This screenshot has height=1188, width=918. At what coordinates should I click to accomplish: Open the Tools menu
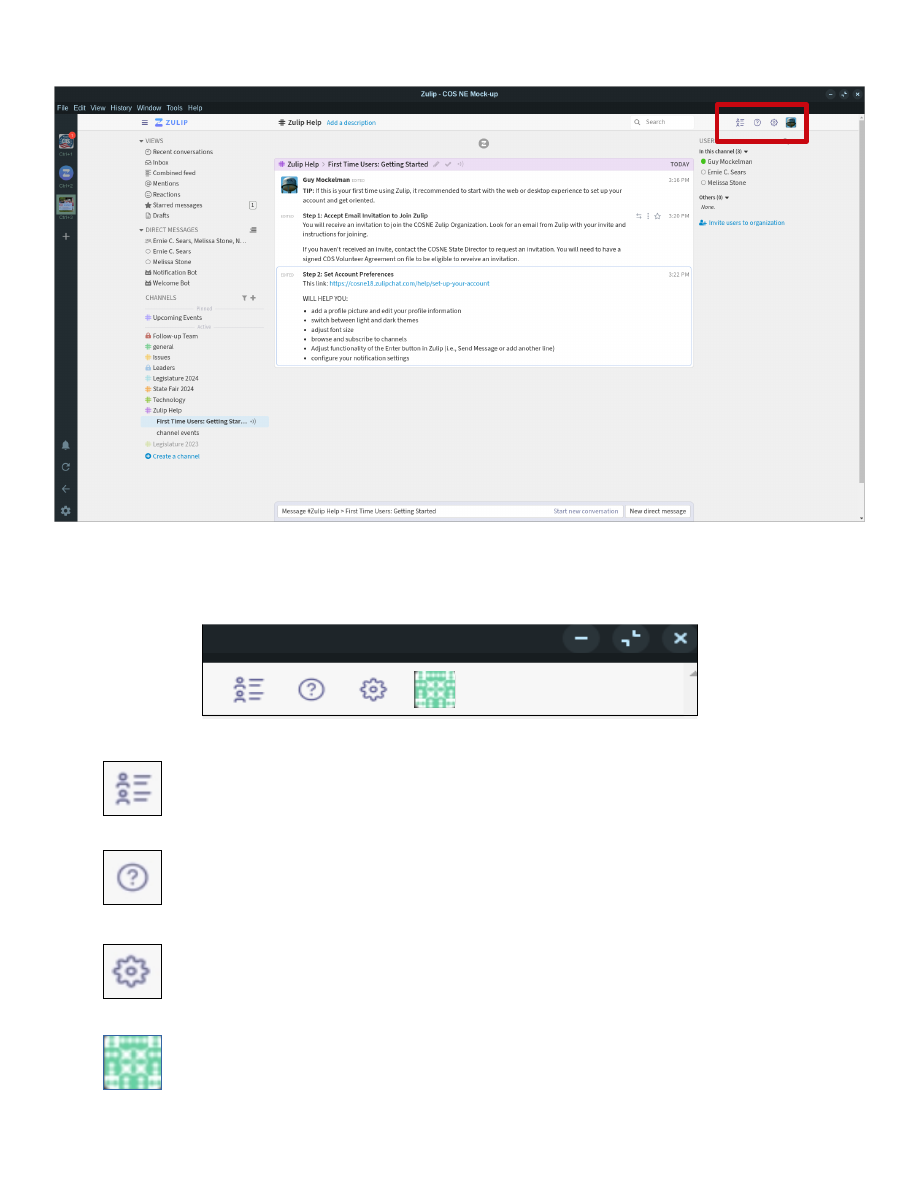click(174, 107)
